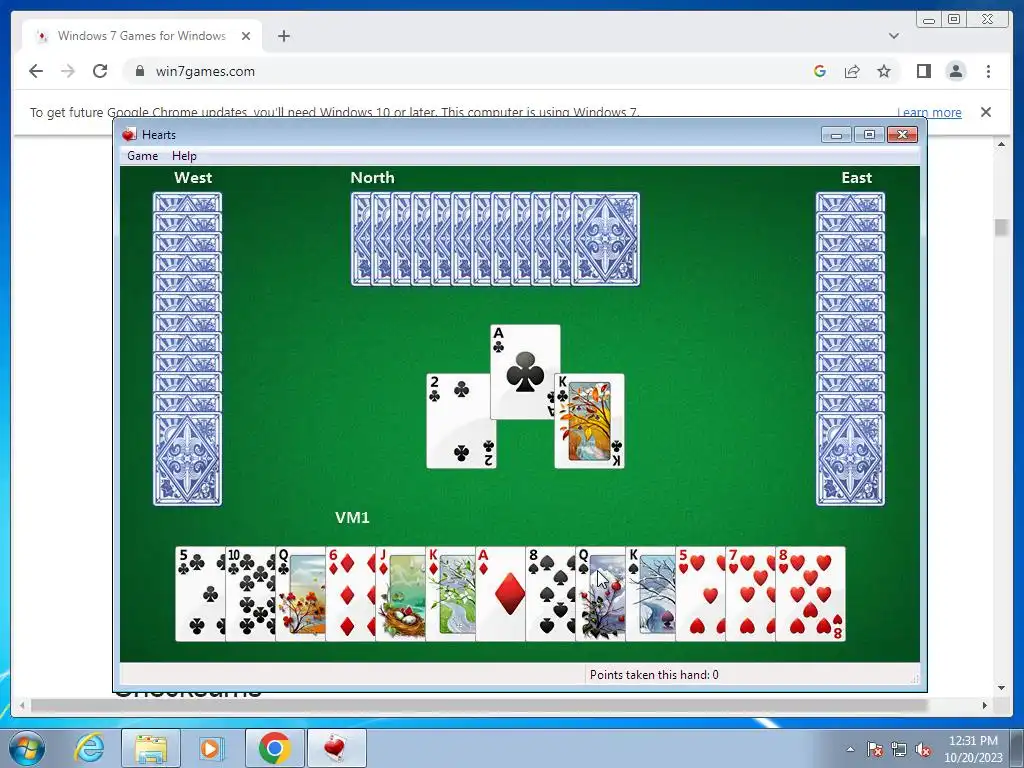Image resolution: width=1024 pixels, height=768 pixels.
Task: Select the 8 of spades card
Action: click(551, 594)
